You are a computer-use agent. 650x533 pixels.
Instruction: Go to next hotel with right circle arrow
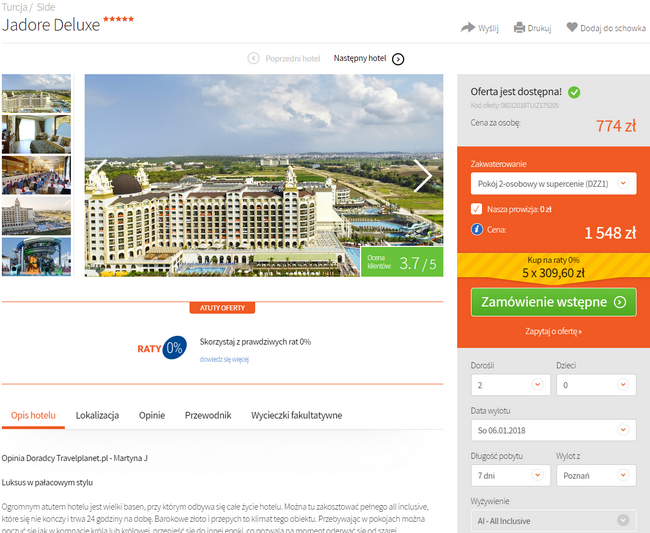[x=398, y=59]
